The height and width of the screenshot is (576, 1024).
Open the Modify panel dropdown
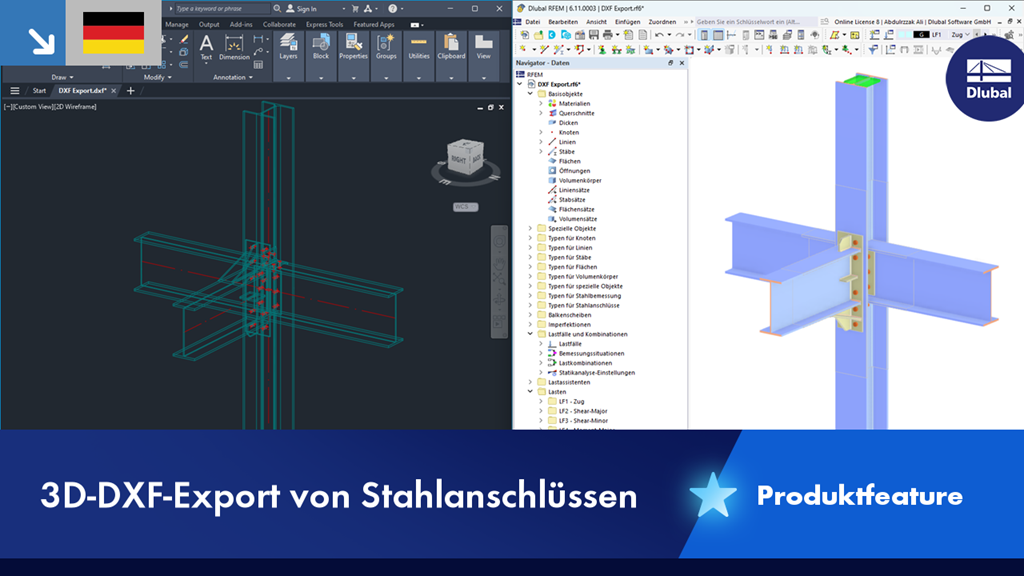[x=157, y=77]
